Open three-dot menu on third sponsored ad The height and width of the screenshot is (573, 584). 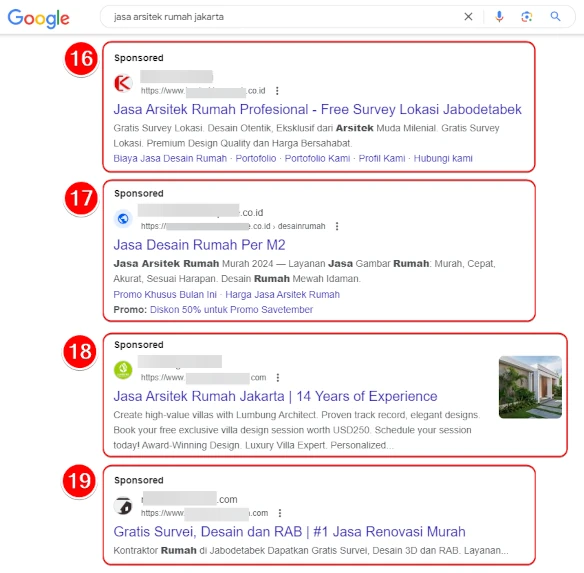(278, 378)
